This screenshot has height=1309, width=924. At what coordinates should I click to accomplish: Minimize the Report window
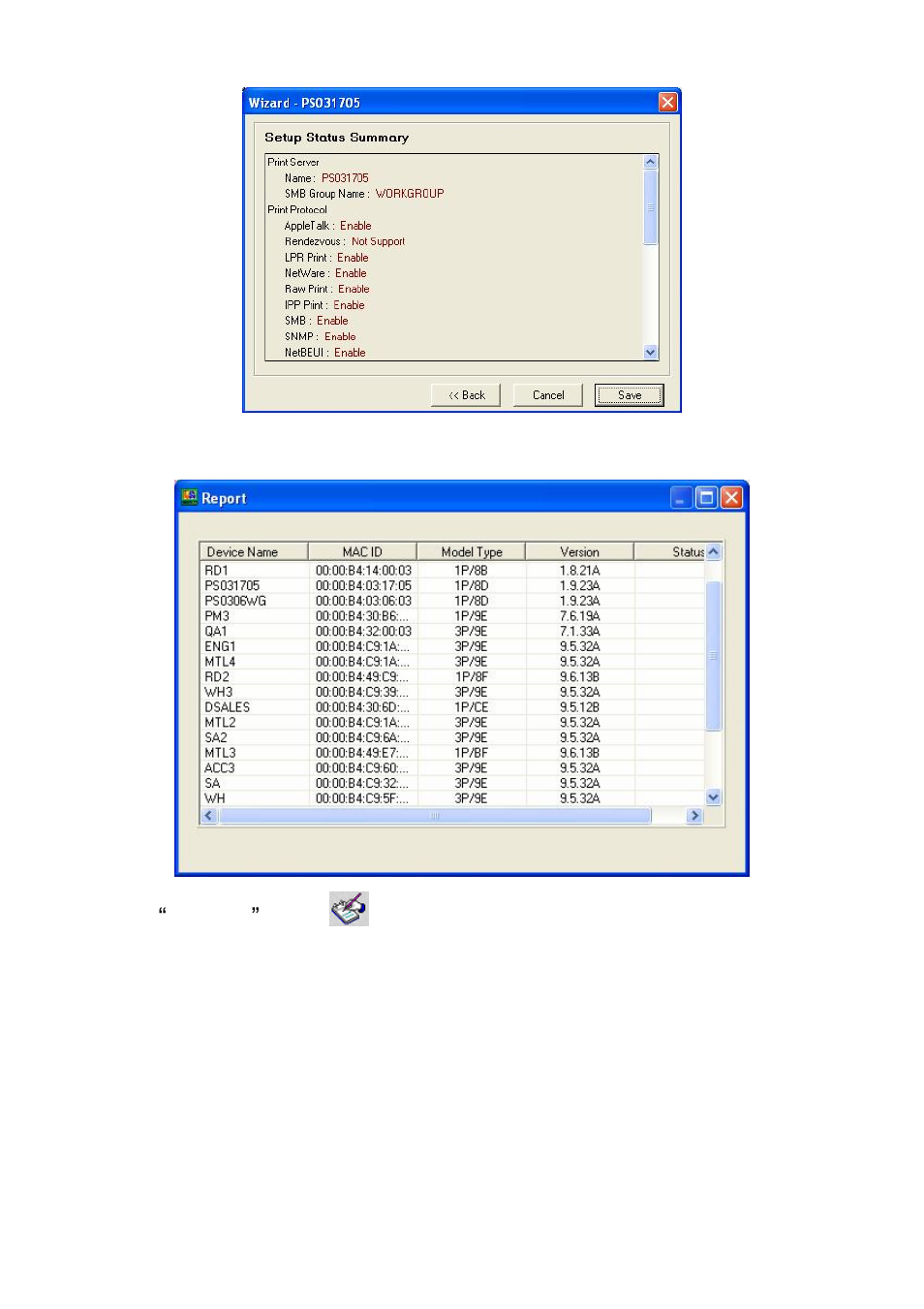click(681, 498)
